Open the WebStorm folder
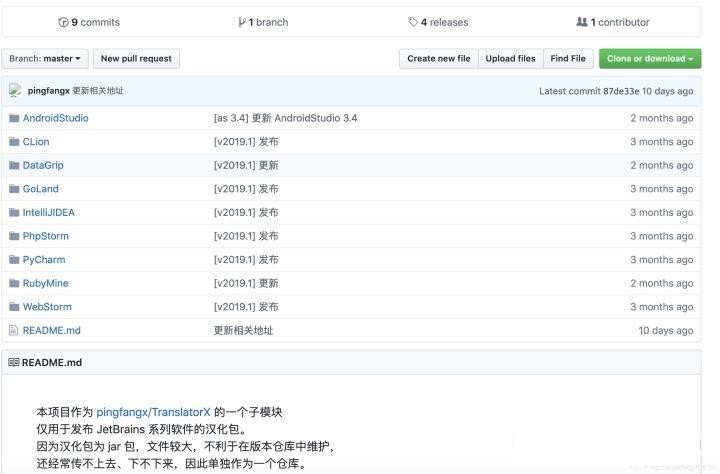 pyautogui.click(x=47, y=307)
